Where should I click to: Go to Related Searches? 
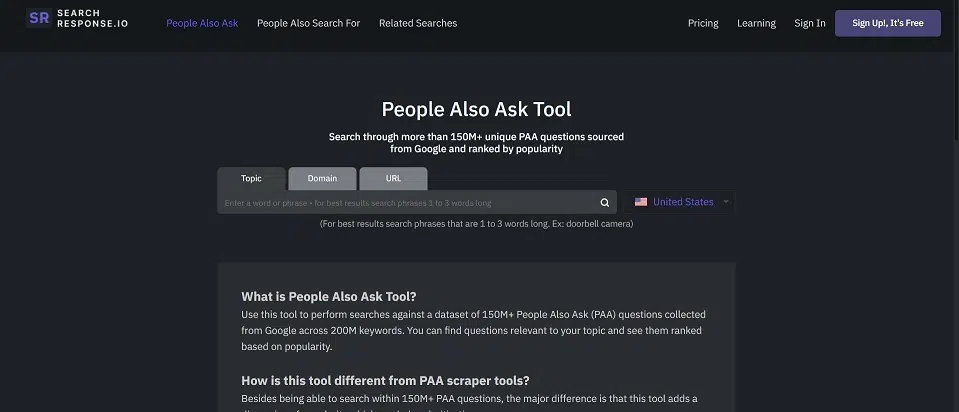(x=418, y=23)
